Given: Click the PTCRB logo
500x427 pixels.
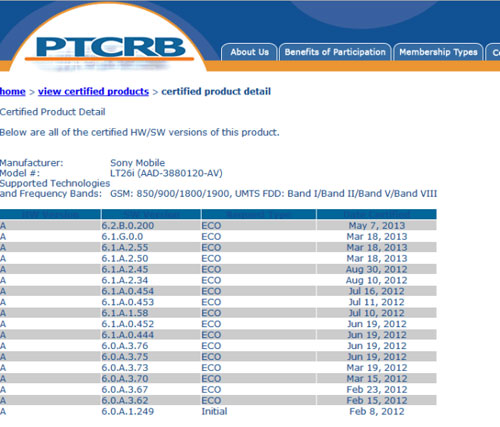Looking at the screenshot, I should 110,49.
